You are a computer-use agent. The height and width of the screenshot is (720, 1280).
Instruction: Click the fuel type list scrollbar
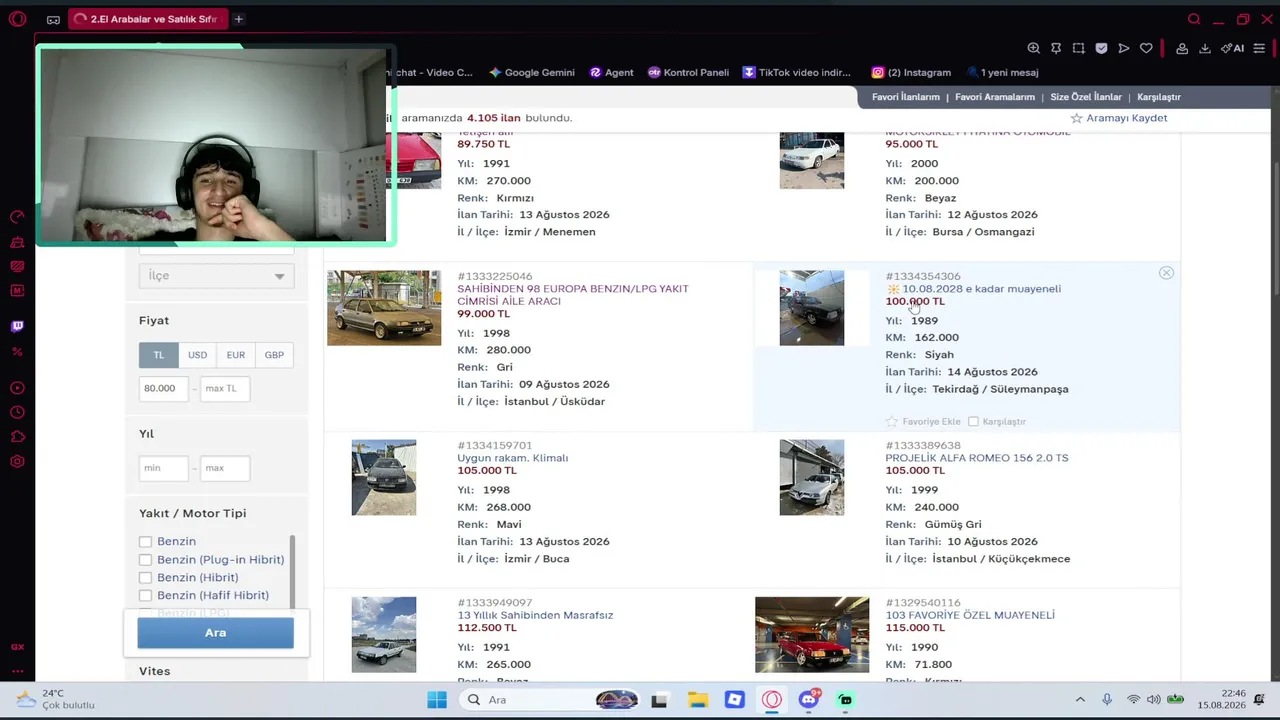(x=292, y=570)
